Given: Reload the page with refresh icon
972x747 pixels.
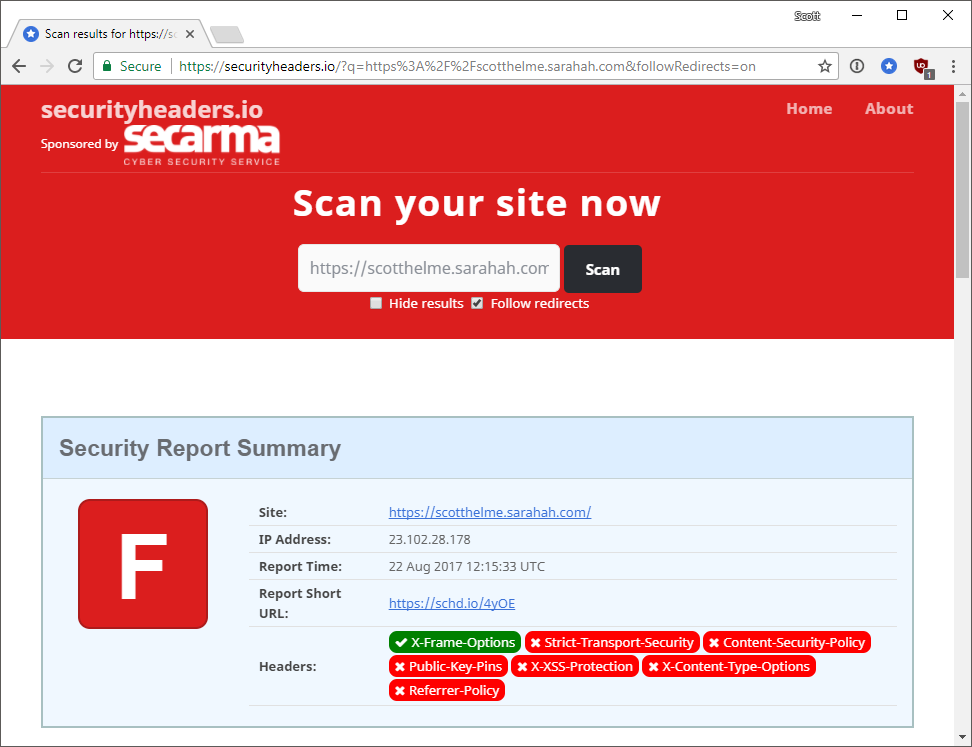Looking at the screenshot, I should click(75, 66).
